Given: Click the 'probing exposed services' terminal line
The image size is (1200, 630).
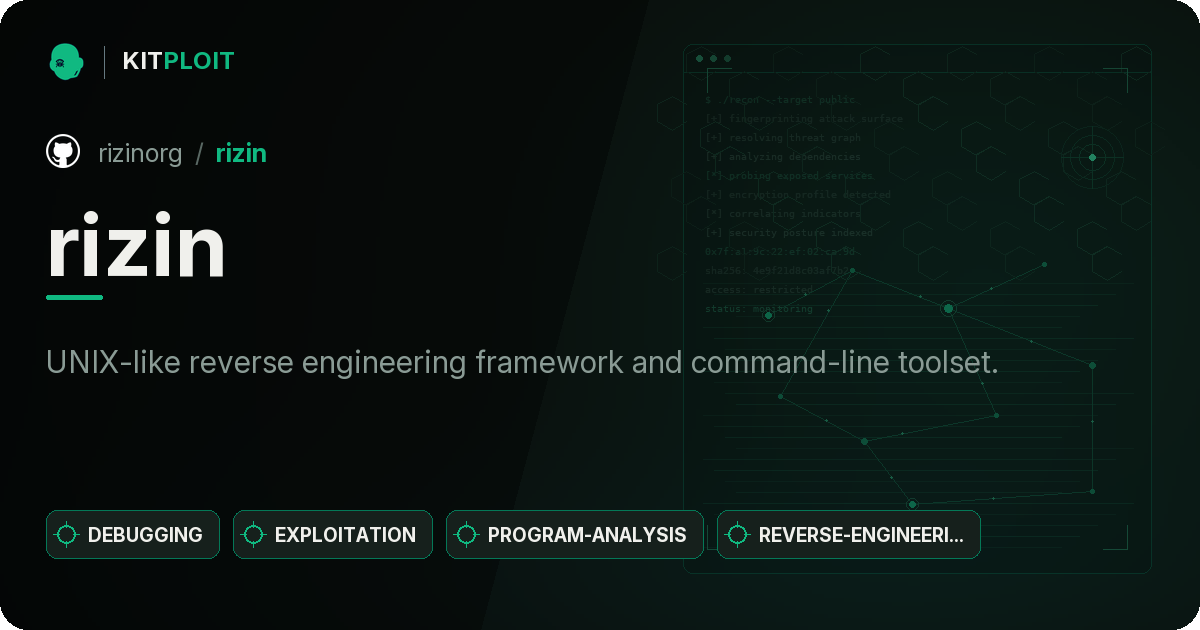Looking at the screenshot, I should (789, 176).
